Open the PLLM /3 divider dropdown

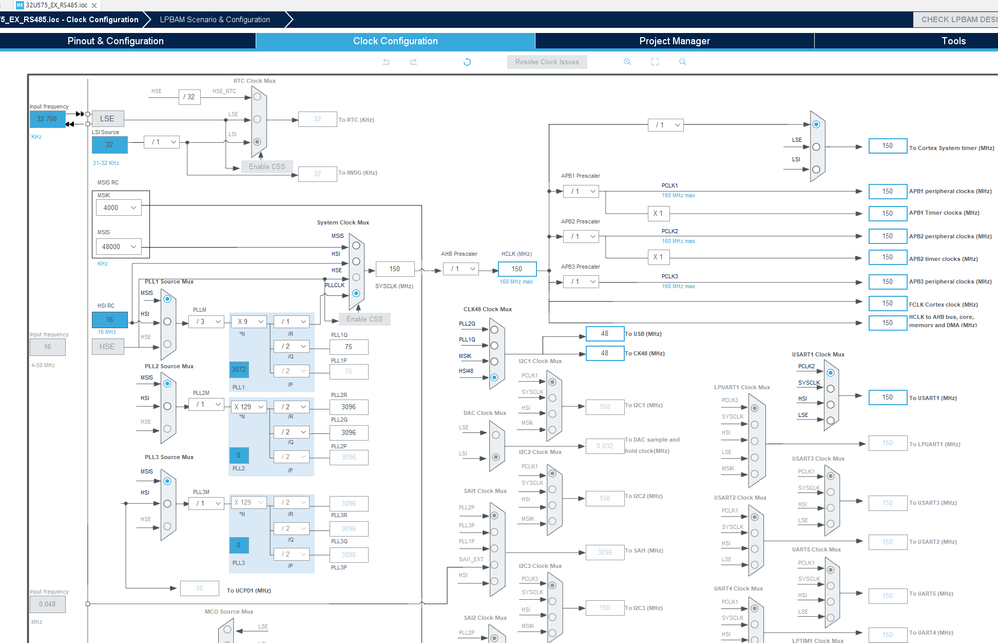click(x=206, y=322)
